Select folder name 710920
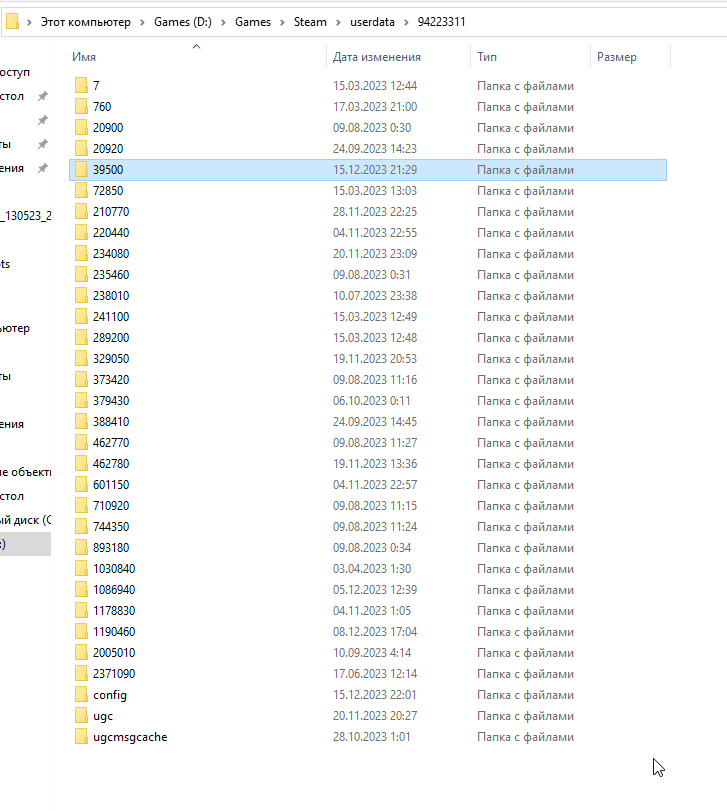727x811 pixels. [x=111, y=506]
